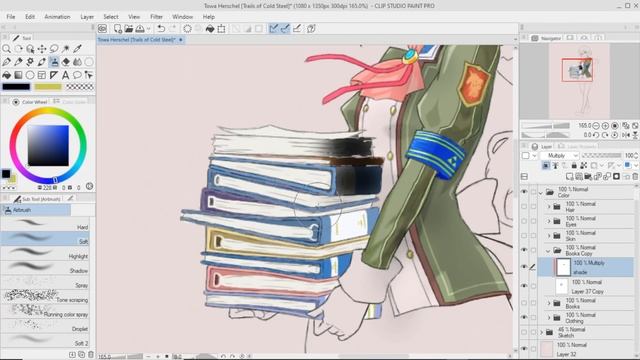
Task: Select the Lasso selection tool
Action: (x=54, y=49)
